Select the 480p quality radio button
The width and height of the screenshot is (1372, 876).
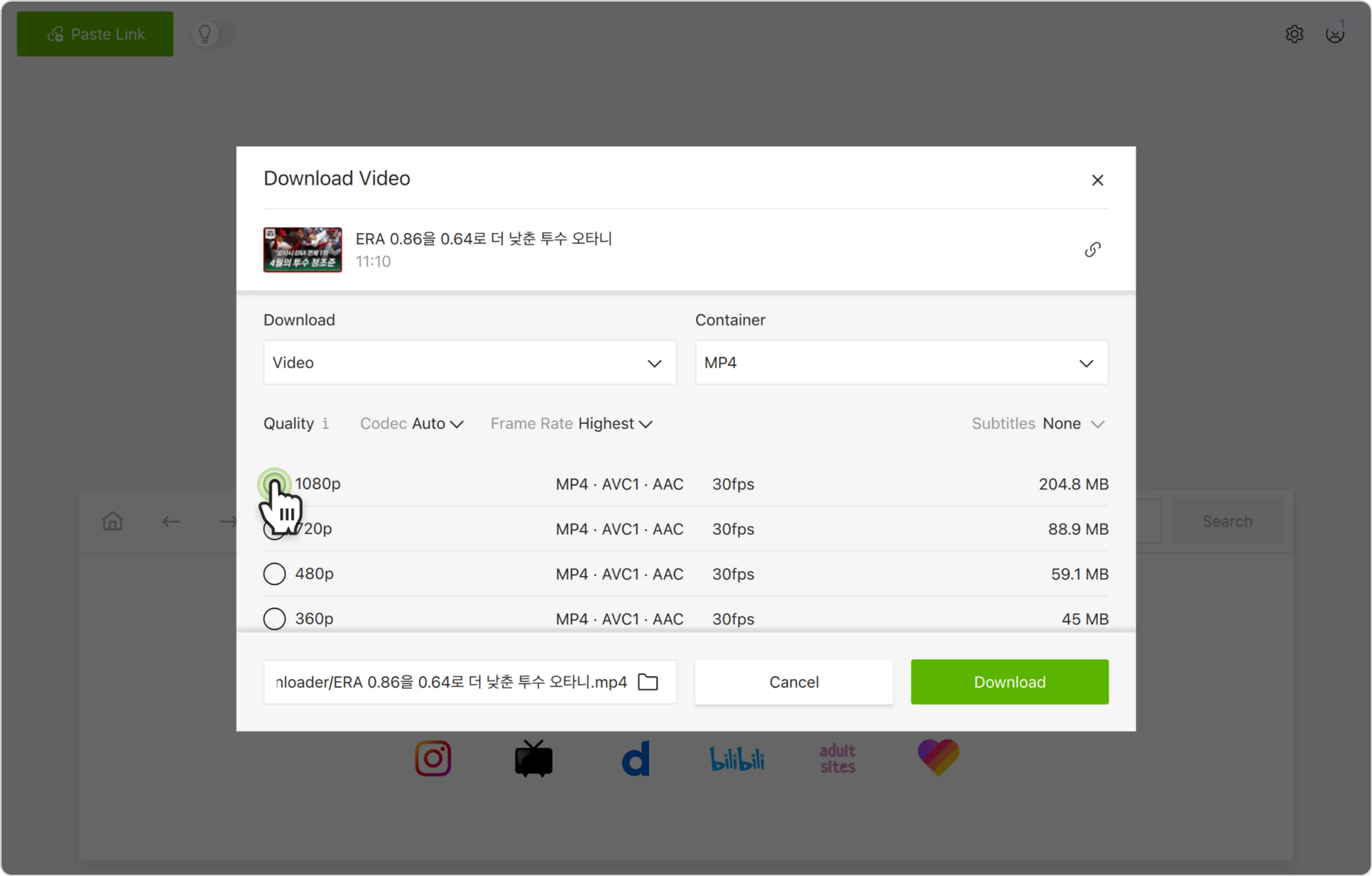click(275, 574)
